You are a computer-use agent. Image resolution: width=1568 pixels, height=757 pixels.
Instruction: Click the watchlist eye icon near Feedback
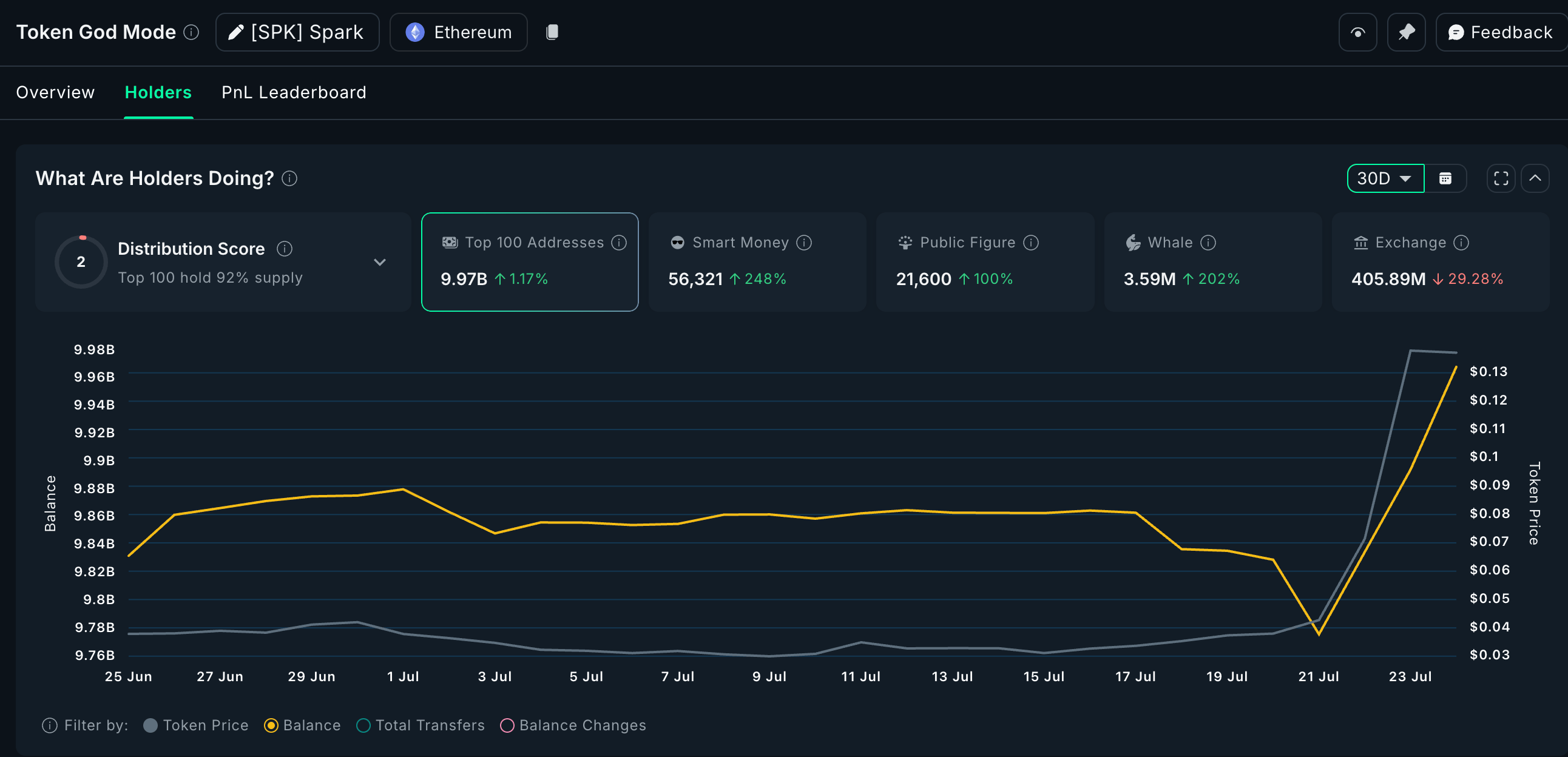point(1357,32)
